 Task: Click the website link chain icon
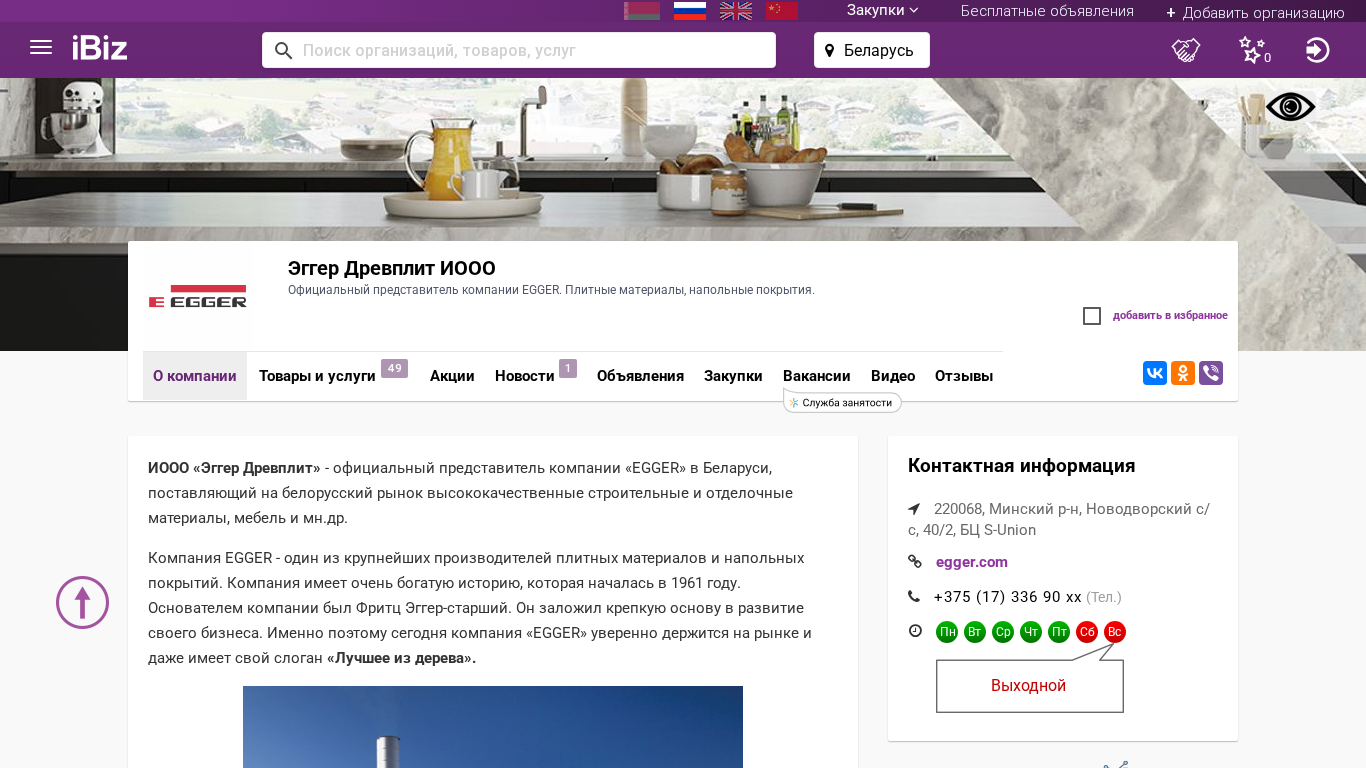click(x=914, y=562)
